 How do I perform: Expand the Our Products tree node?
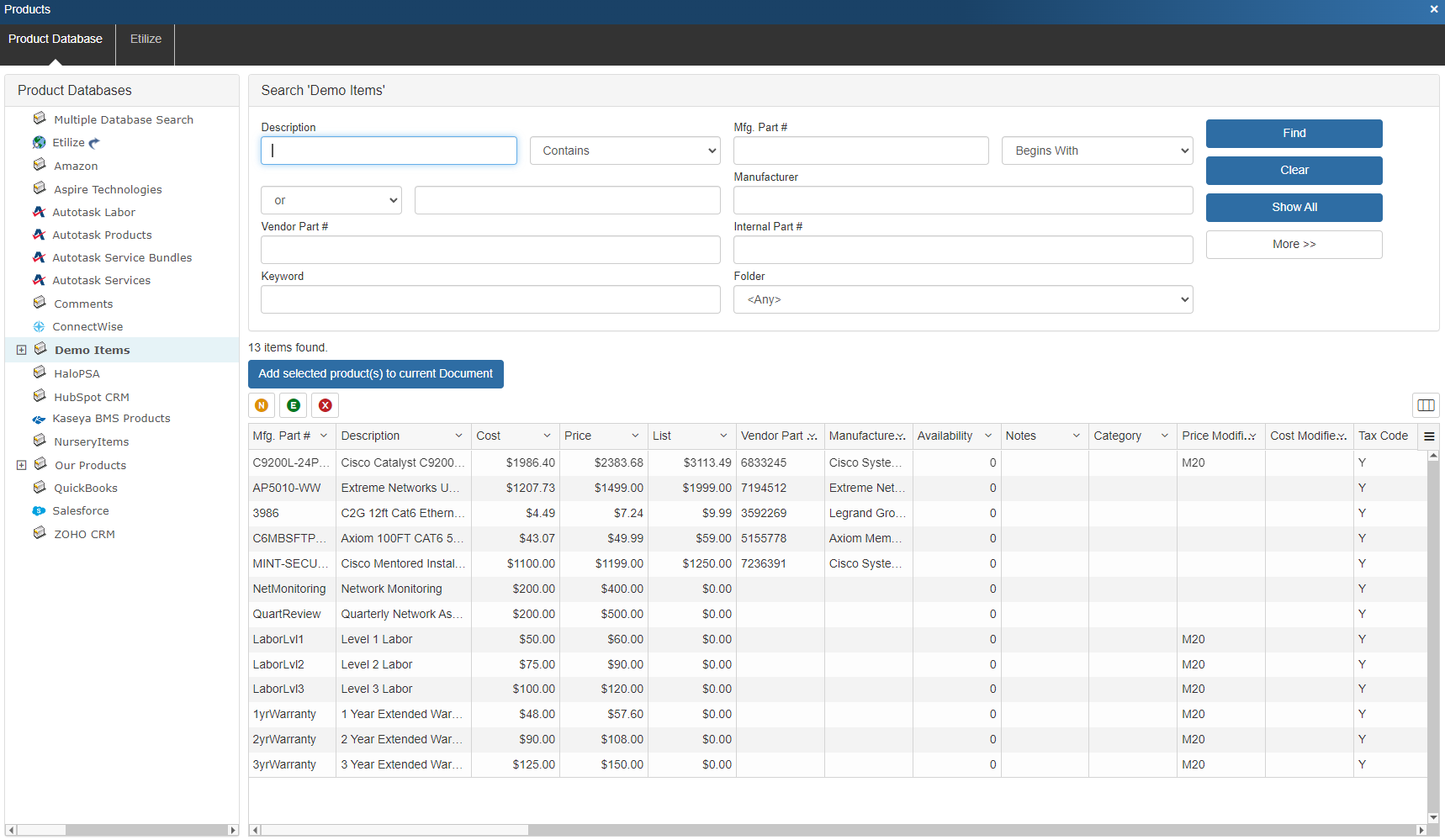click(x=22, y=466)
